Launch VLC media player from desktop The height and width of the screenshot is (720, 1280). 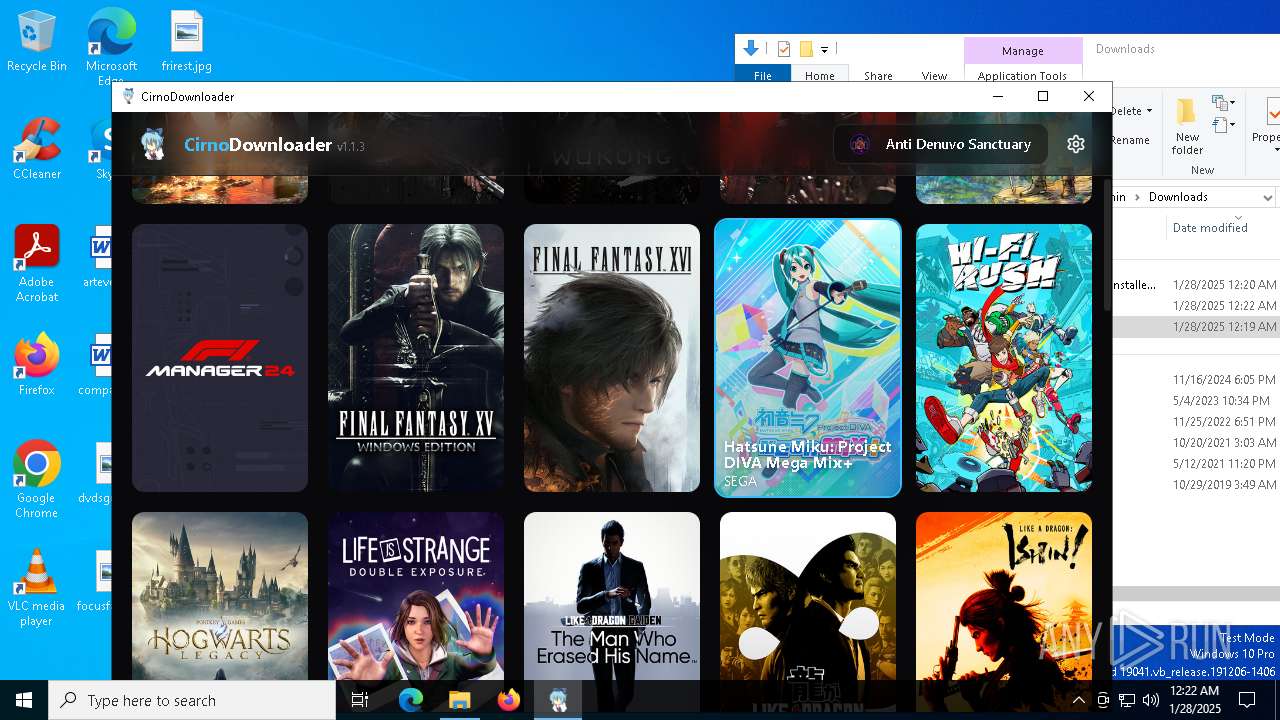(37, 588)
